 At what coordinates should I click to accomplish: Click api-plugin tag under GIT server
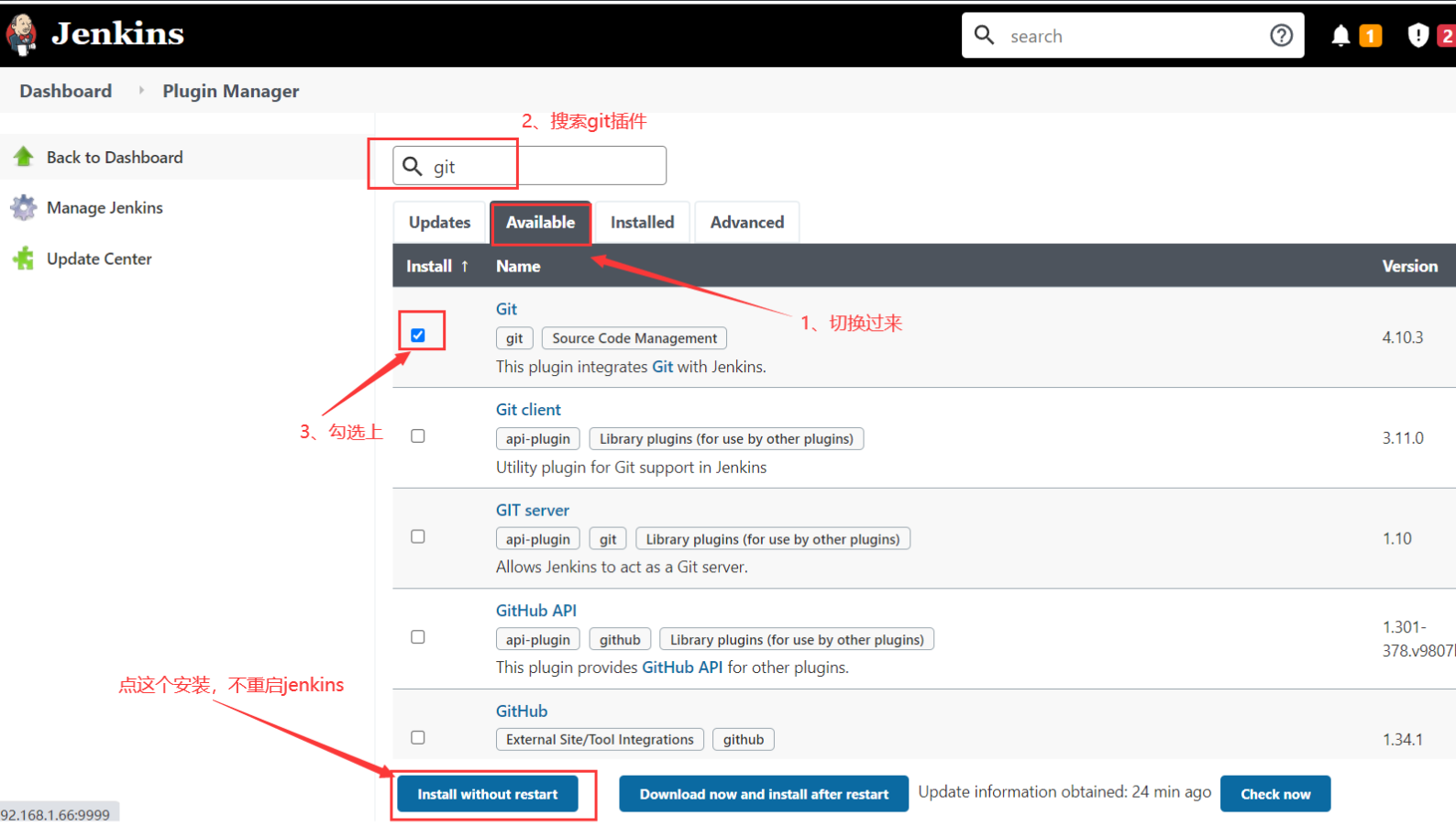(x=538, y=539)
